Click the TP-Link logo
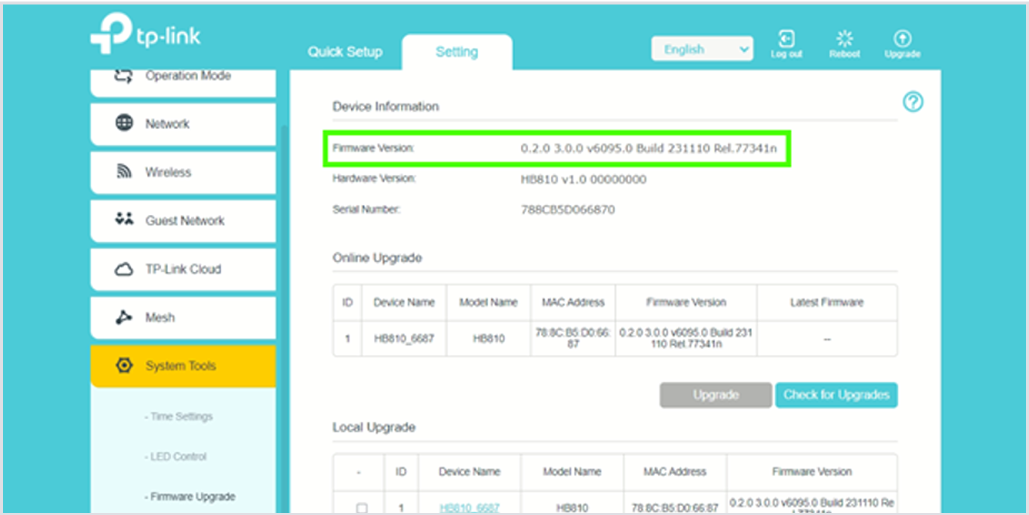The image size is (1029, 515). point(145,33)
